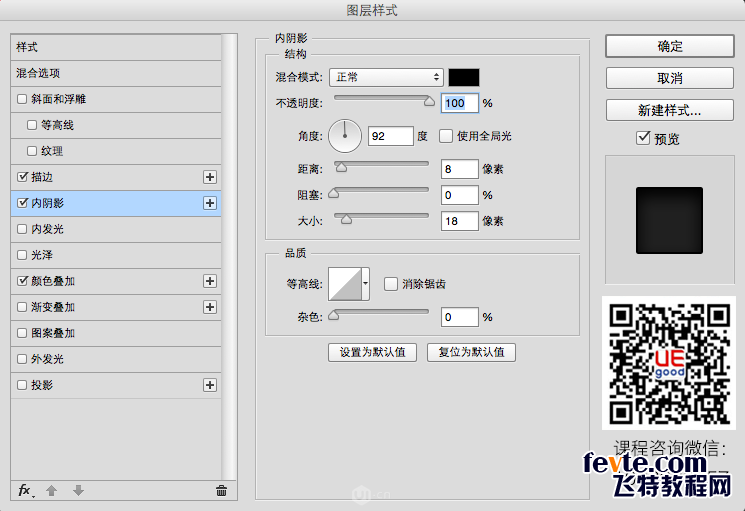Screen dimensions: 745x511
Task: Click the 距离 input field showing 8
Action: pyautogui.click(x=459, y=169)
